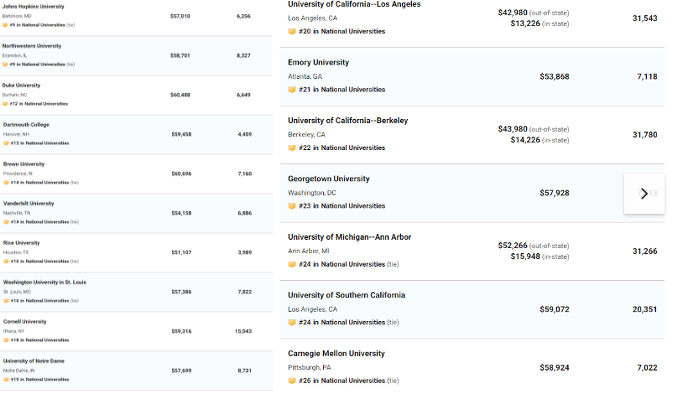Viewport: 683px width, 394px height.
Task: Click the #20 badge icon under UC Los Angeles
Action: tap(292, 31)
